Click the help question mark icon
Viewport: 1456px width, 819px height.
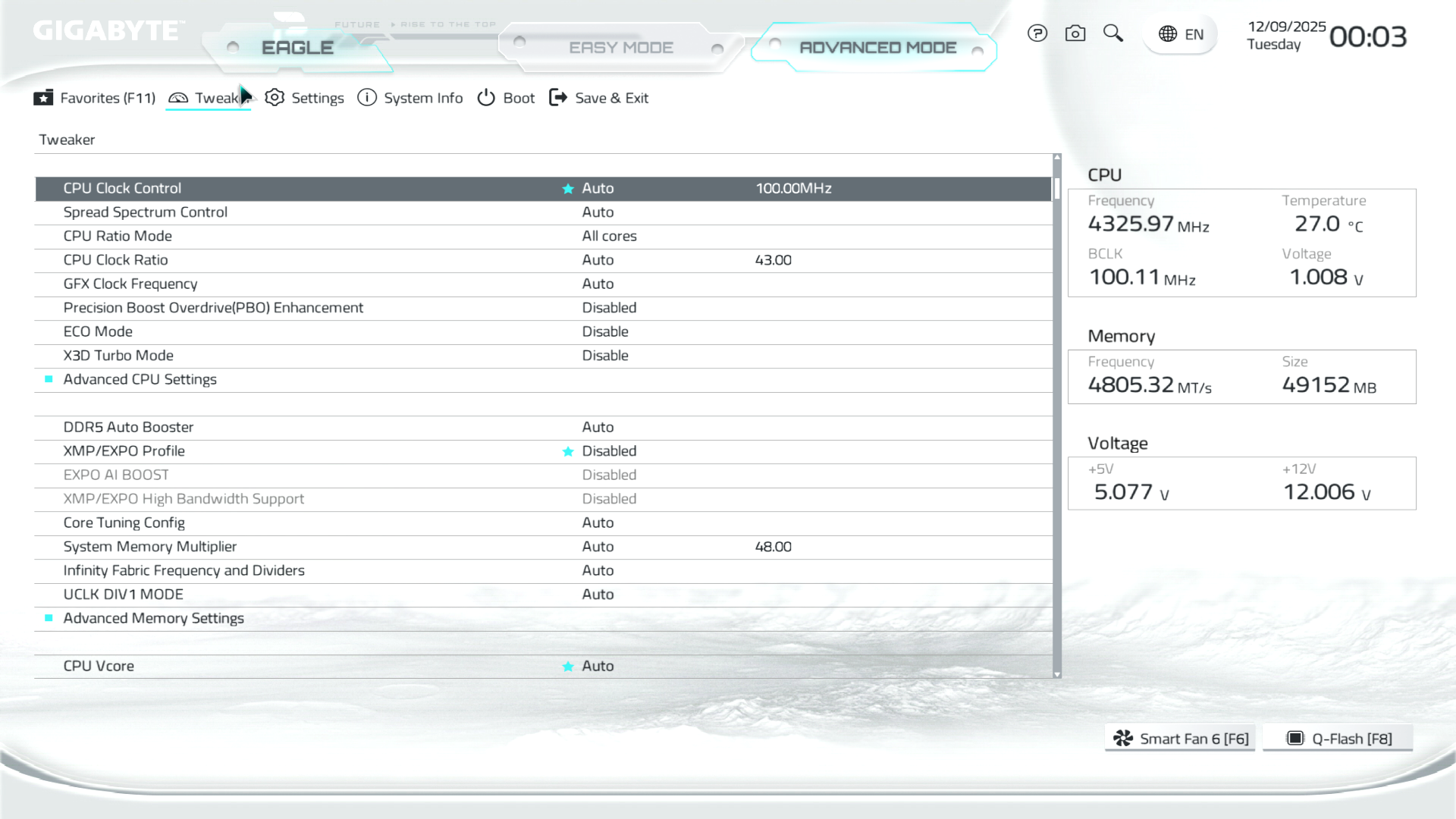click(1037, 33)
